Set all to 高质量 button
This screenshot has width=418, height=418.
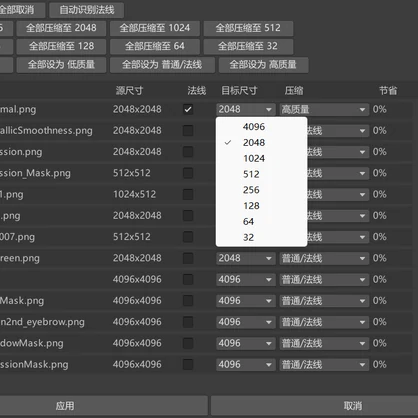pos(263,65)
